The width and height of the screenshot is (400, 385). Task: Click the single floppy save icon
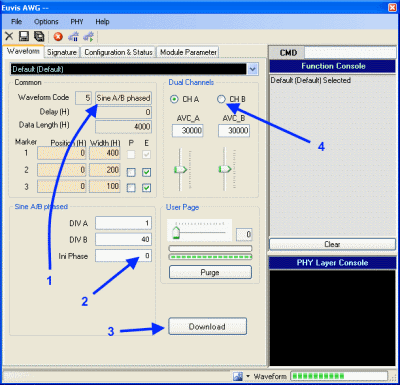click(24, 36)
